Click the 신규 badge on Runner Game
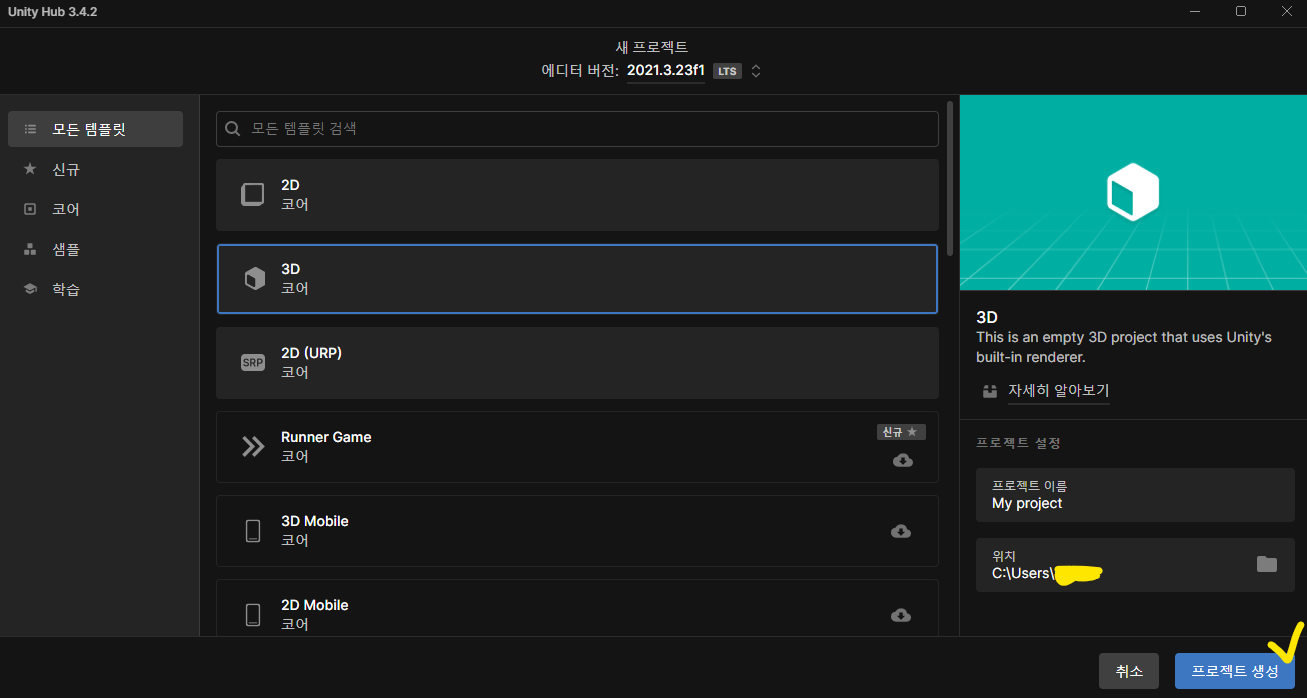The width and height of the screenshot is (1307, 698). pos(901,432)
